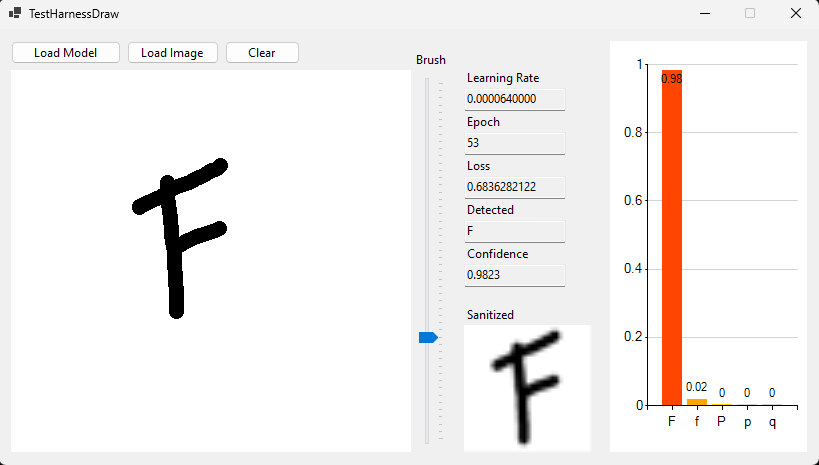This screenshot has width=819, height=465.
Task: Click the tall red F bar in chart
Action: coord(672,237)
